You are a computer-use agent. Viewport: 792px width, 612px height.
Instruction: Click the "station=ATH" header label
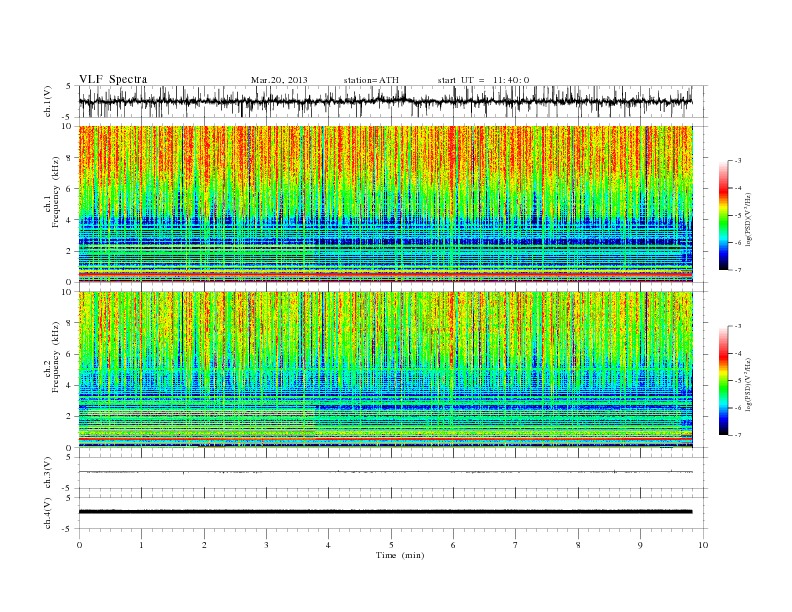point(371,80)
